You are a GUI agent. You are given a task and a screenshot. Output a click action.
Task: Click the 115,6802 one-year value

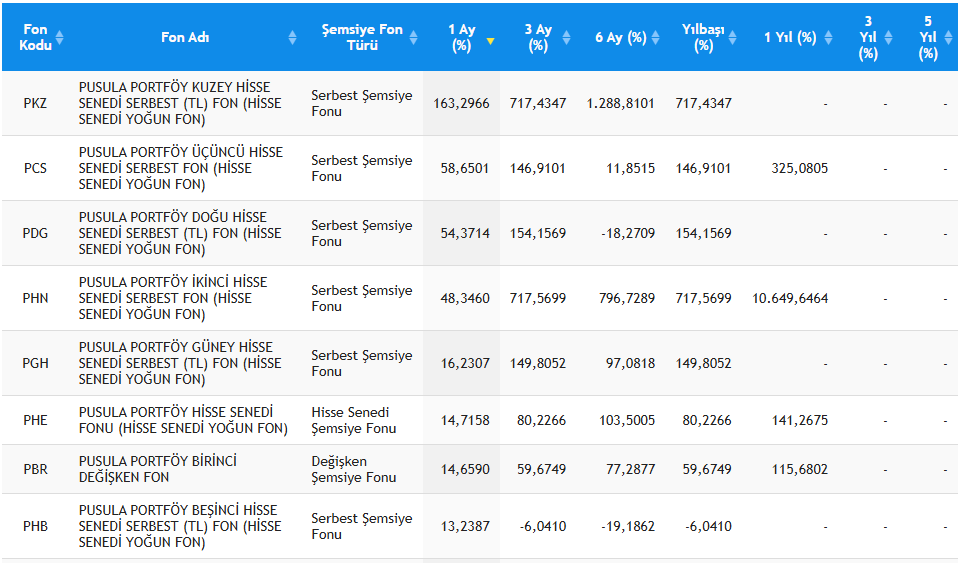pyautogui.click(x=800, y=469)
